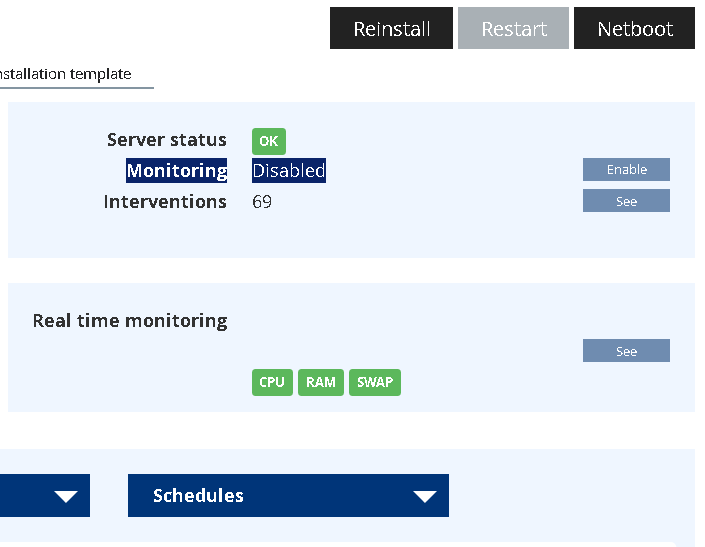The height and width of the screenshot is (547, 705).
Task: Click the Real time monitoring heading
Action: 130,321
